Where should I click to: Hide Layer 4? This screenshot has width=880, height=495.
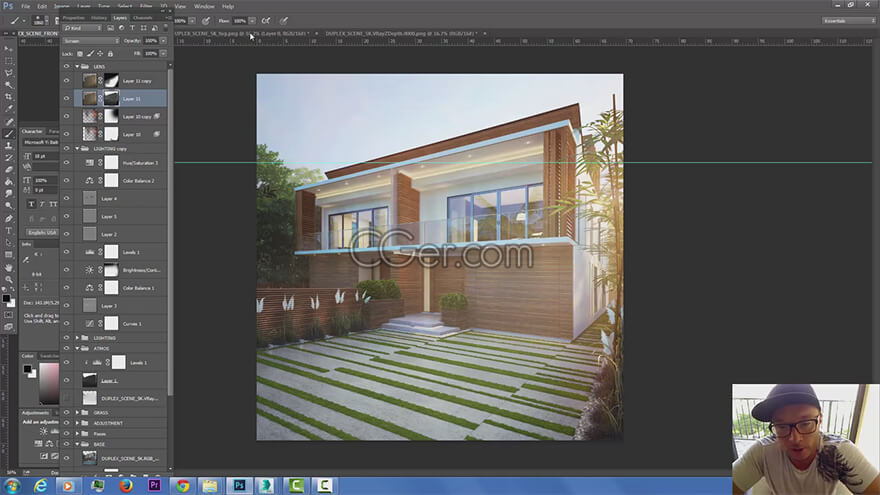[x=66, y=198]
